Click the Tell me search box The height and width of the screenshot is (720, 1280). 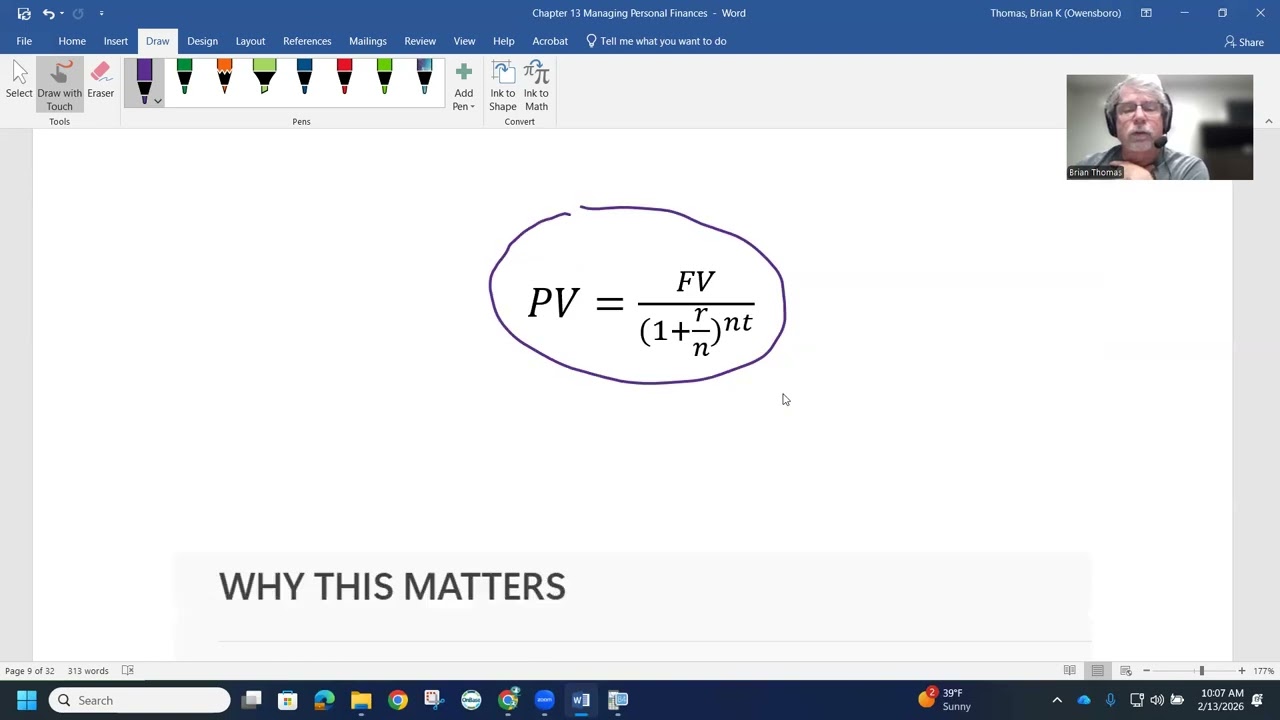656,41
